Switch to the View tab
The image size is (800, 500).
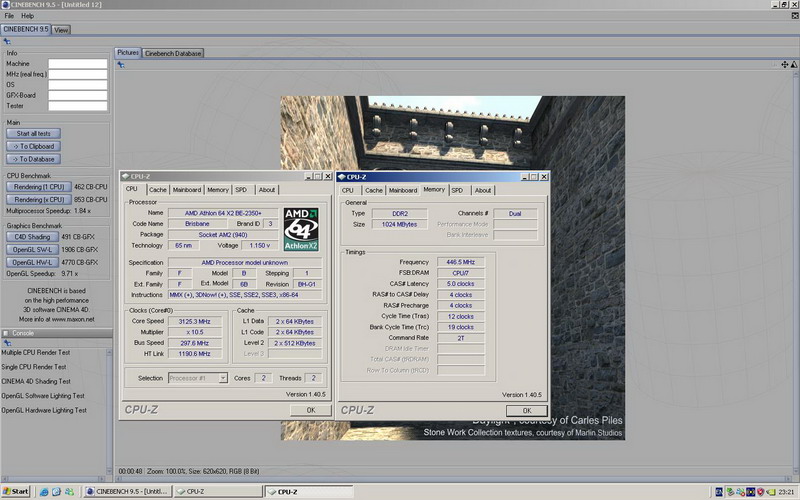point(61,30)
